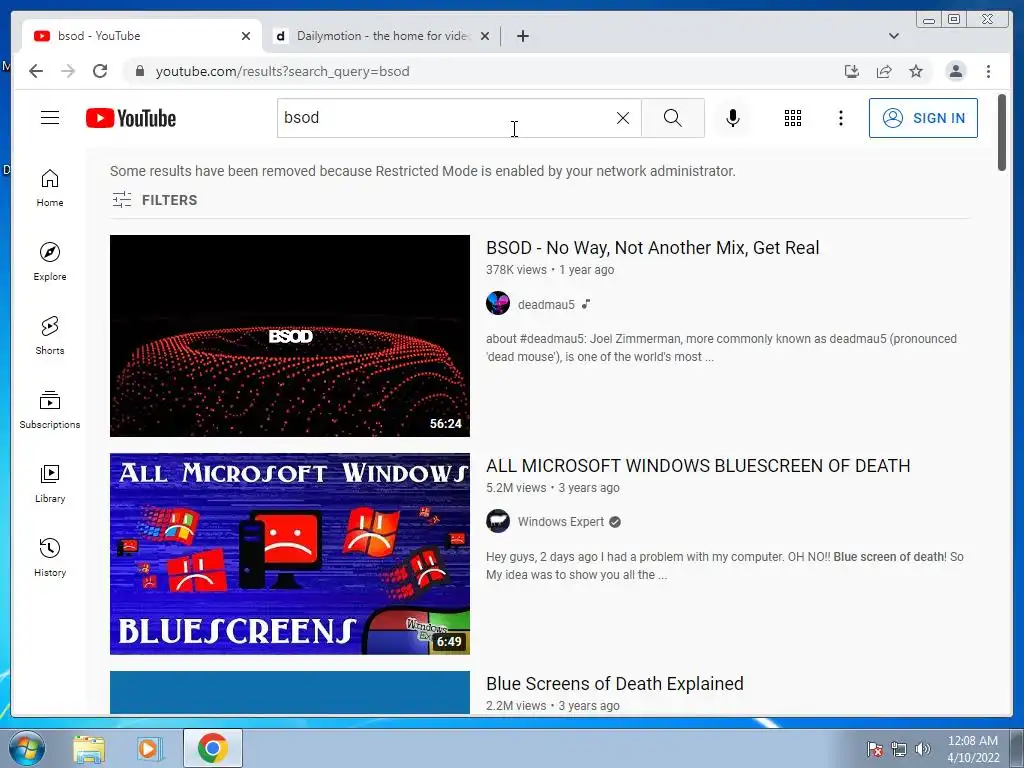Viewport: 1024px width, 768px height.
Task: Open Windows Explorer from taskbar
Action: 89,749
